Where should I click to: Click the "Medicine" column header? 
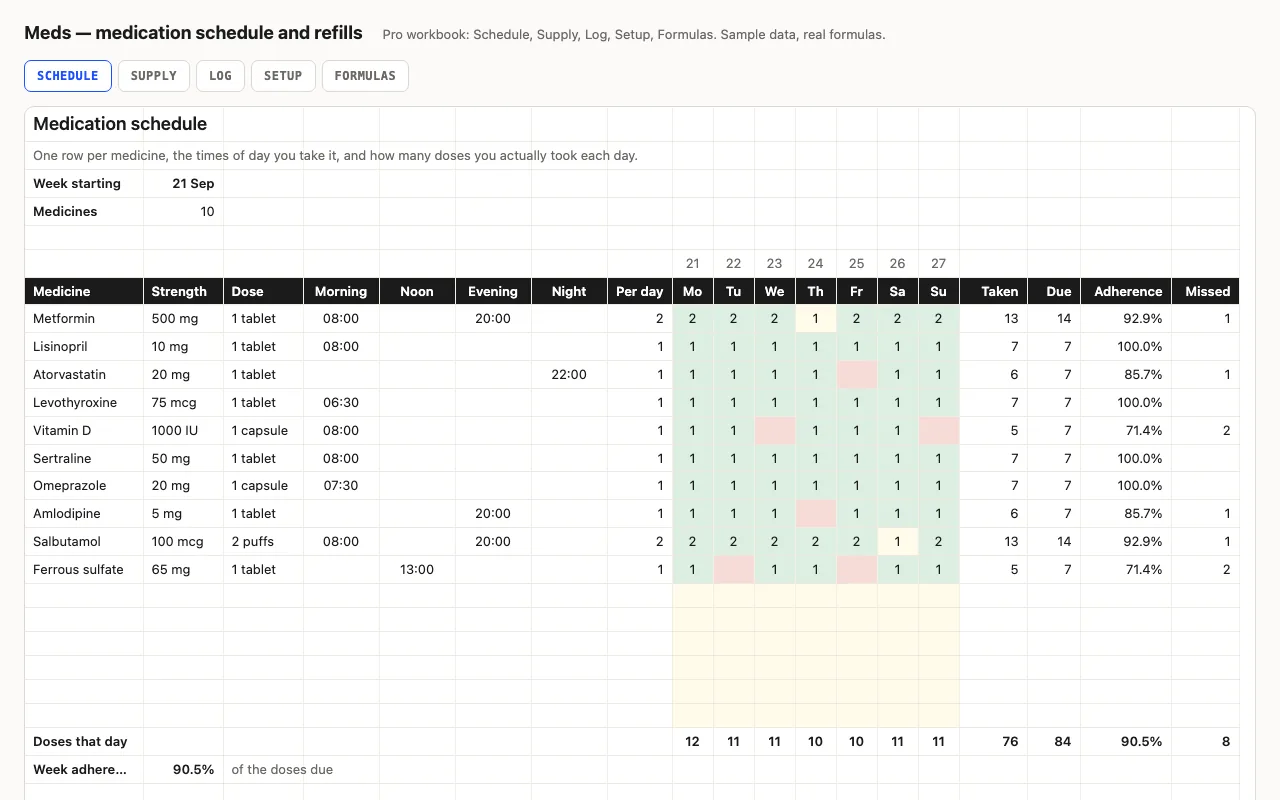[x=84, y=291]
